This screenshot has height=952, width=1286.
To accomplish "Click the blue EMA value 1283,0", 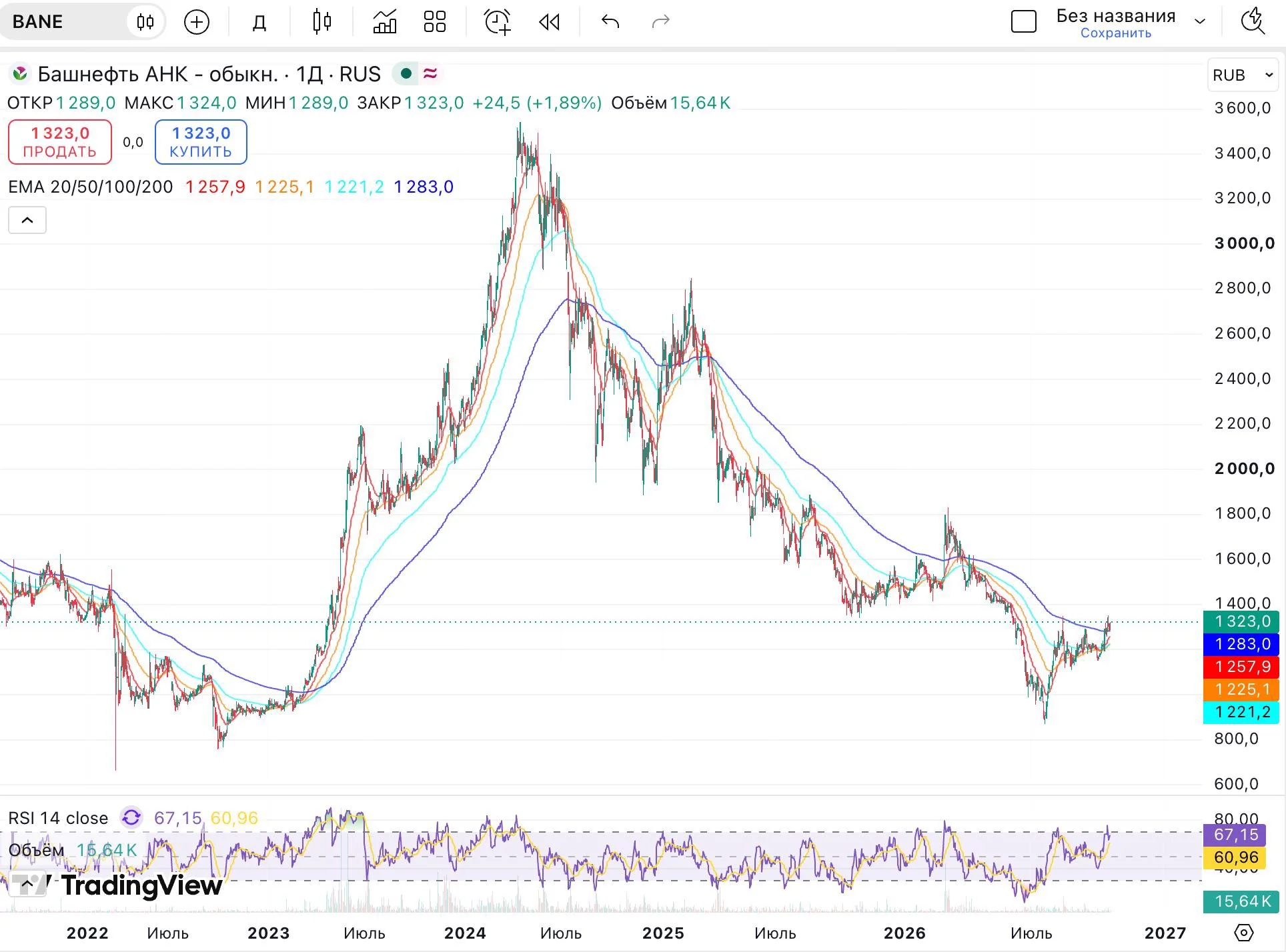I will click(424, 187).
